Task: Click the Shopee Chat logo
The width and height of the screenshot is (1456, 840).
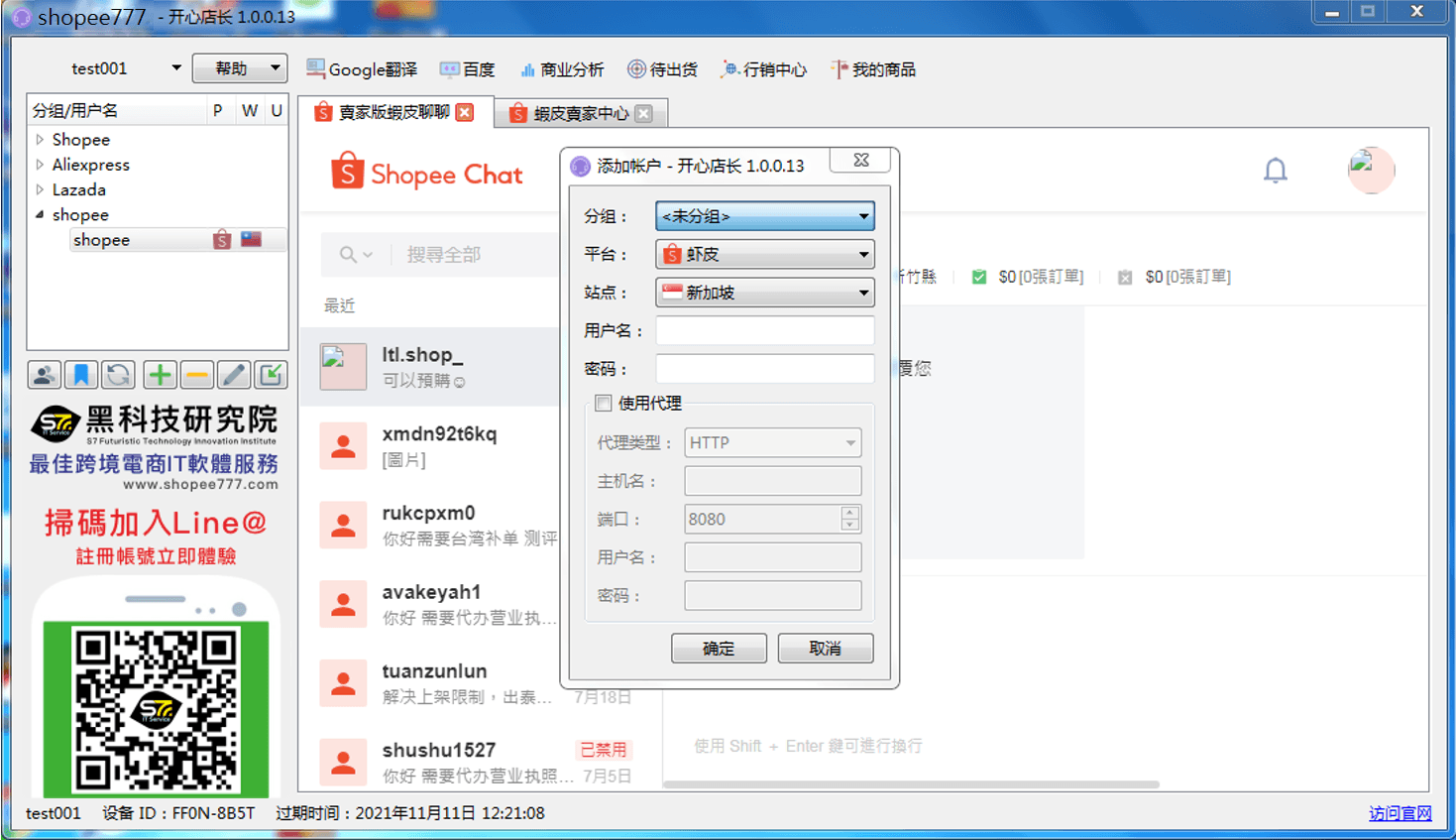Action: (x=426, y=173)
